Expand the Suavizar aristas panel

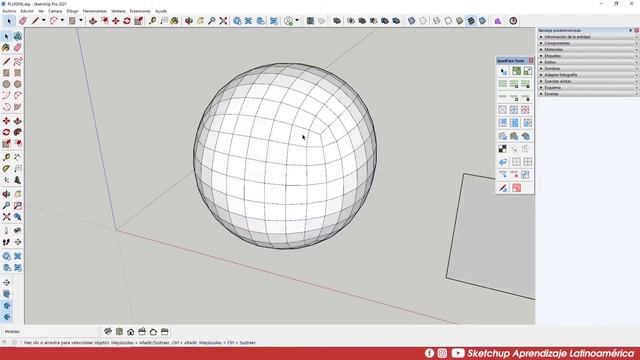[588, 81]
